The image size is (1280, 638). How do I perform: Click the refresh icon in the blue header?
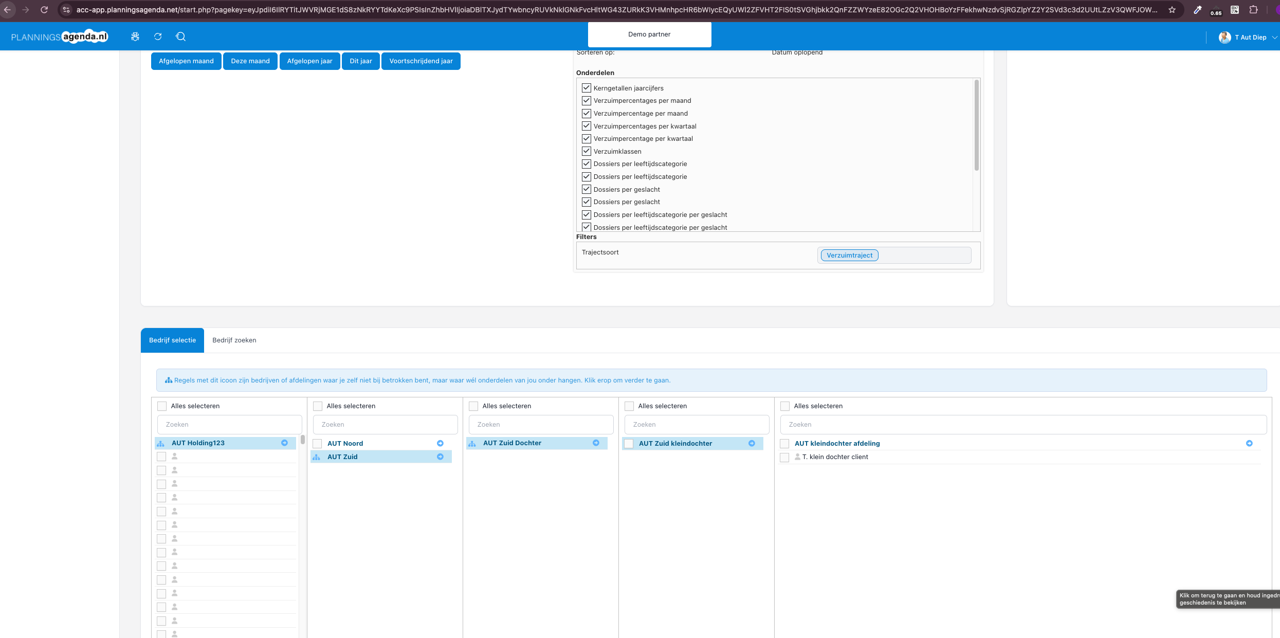[x=158, y=37]
